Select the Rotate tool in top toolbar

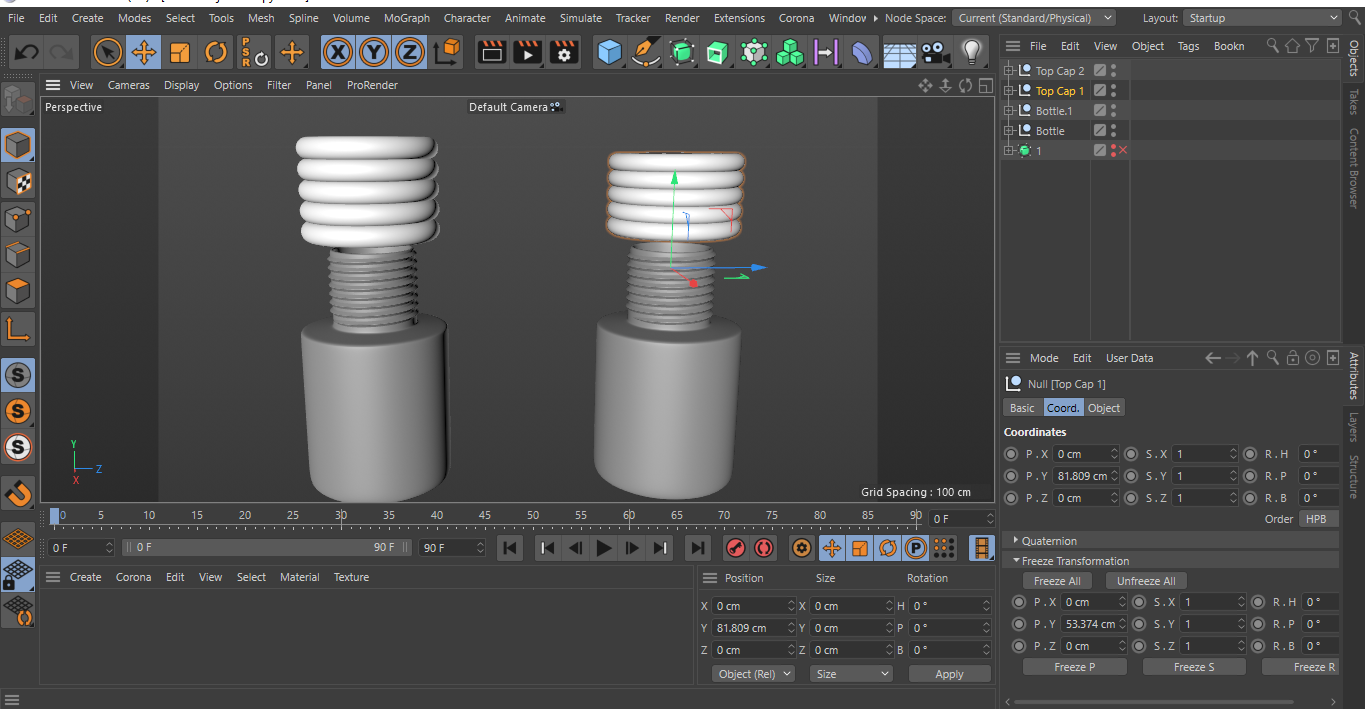point(216,52)
